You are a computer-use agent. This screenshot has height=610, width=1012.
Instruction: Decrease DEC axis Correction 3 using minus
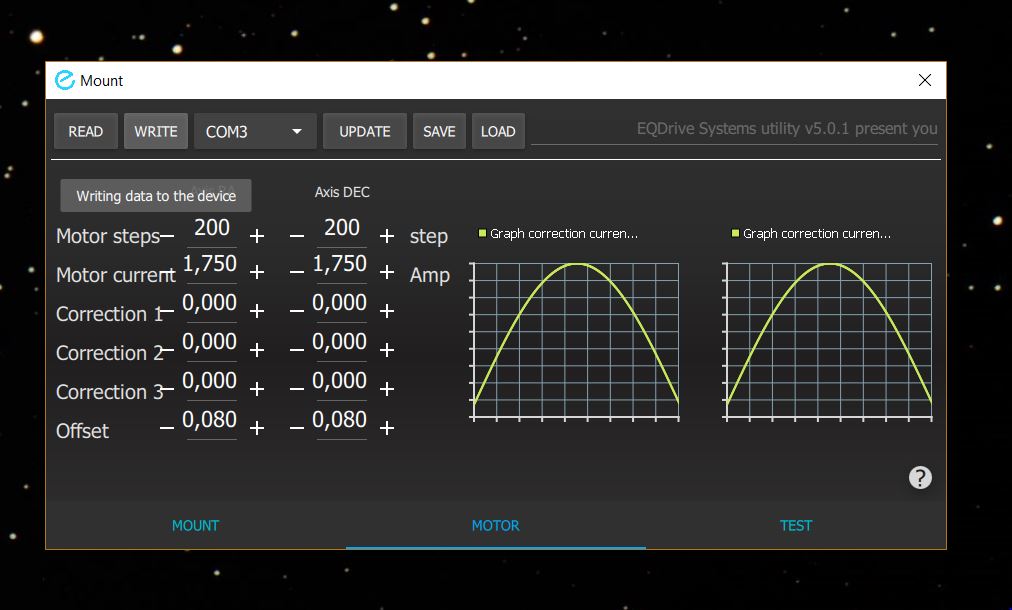(x=297, y=389)
